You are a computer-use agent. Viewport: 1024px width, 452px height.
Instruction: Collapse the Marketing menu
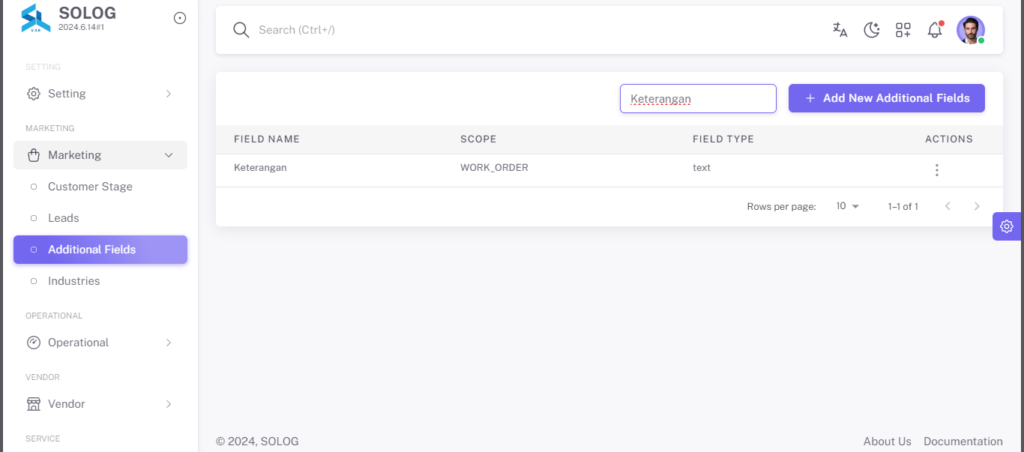pyautogui.click(x=100, y=155)
